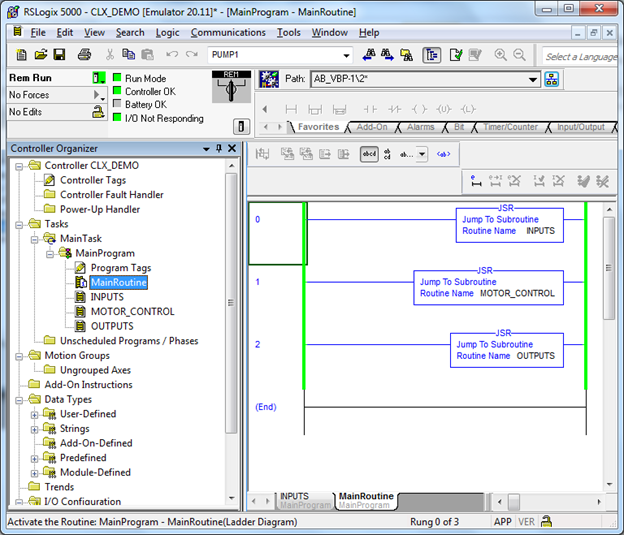
Task: Toggle the highlighted tree view toolbar button
Action: pos(432,55)
